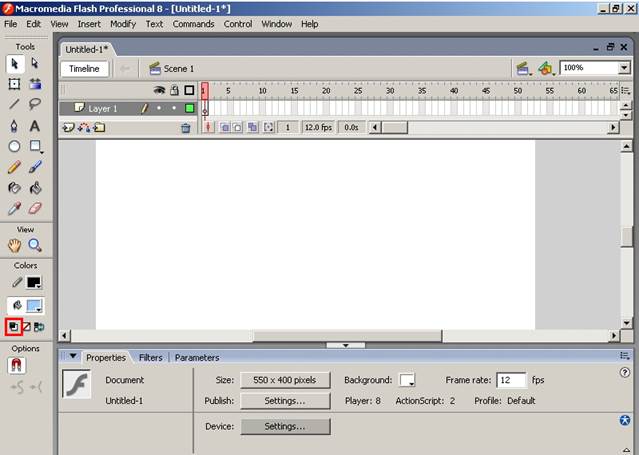The image size is (639, 455).
Task: Select the Zoom magnifier tool
Action: pos(35,245)
